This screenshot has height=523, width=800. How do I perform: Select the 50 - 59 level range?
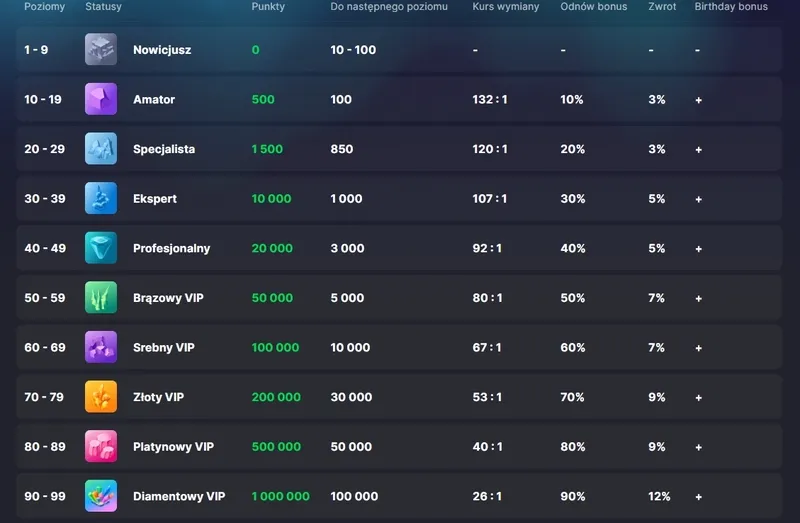point(44,298)
